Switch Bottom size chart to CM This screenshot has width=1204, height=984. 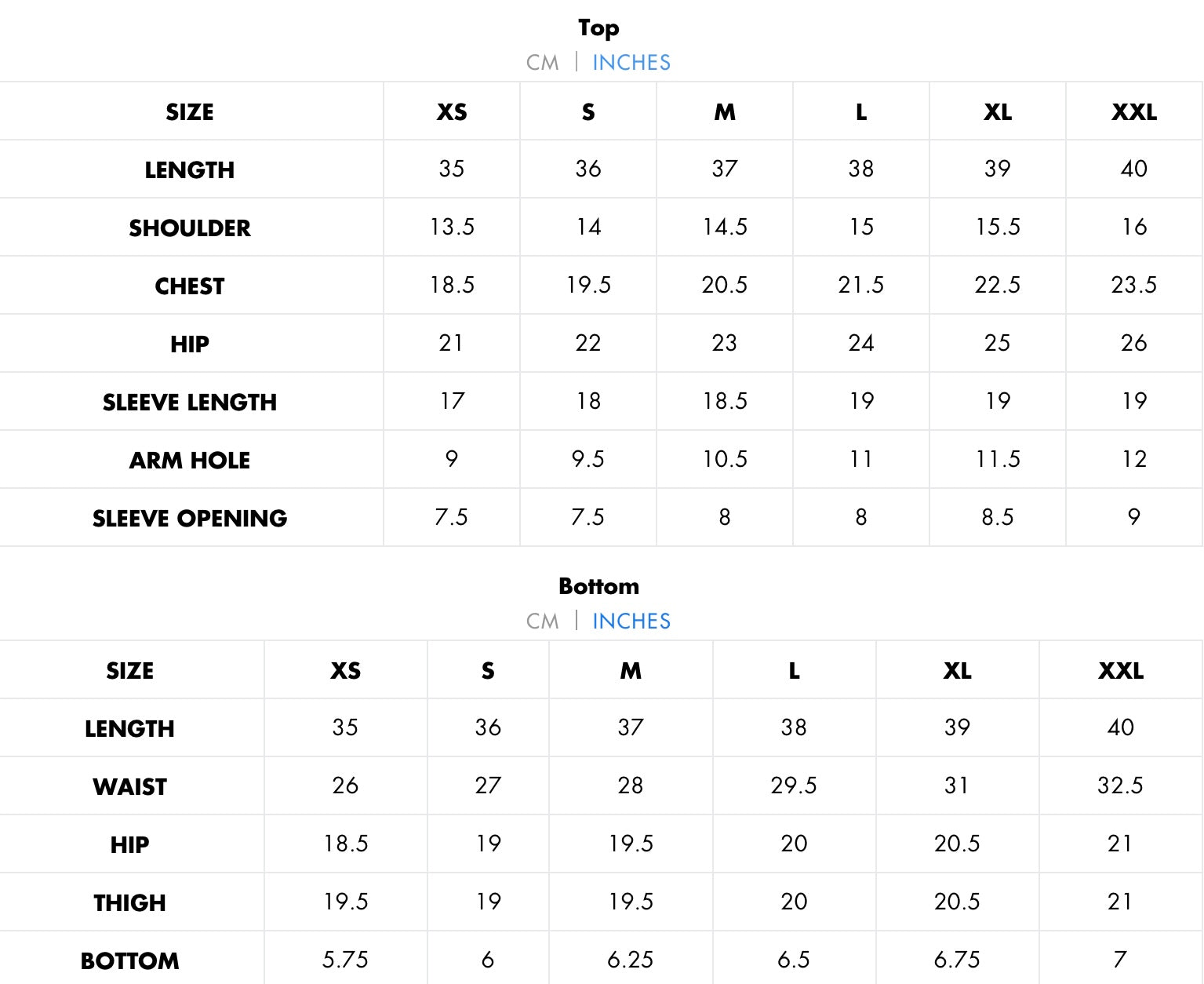(x=542, y=621)
